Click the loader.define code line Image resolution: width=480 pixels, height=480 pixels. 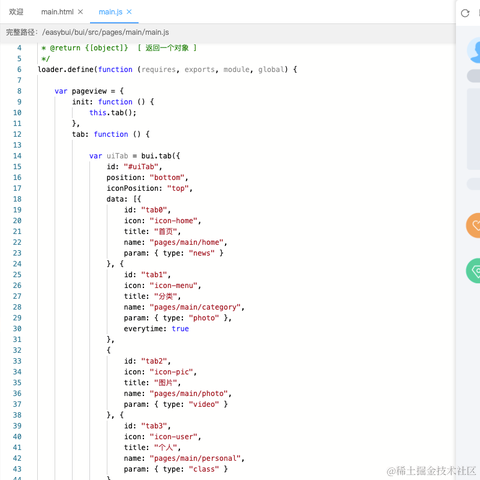tap(167, 69)
